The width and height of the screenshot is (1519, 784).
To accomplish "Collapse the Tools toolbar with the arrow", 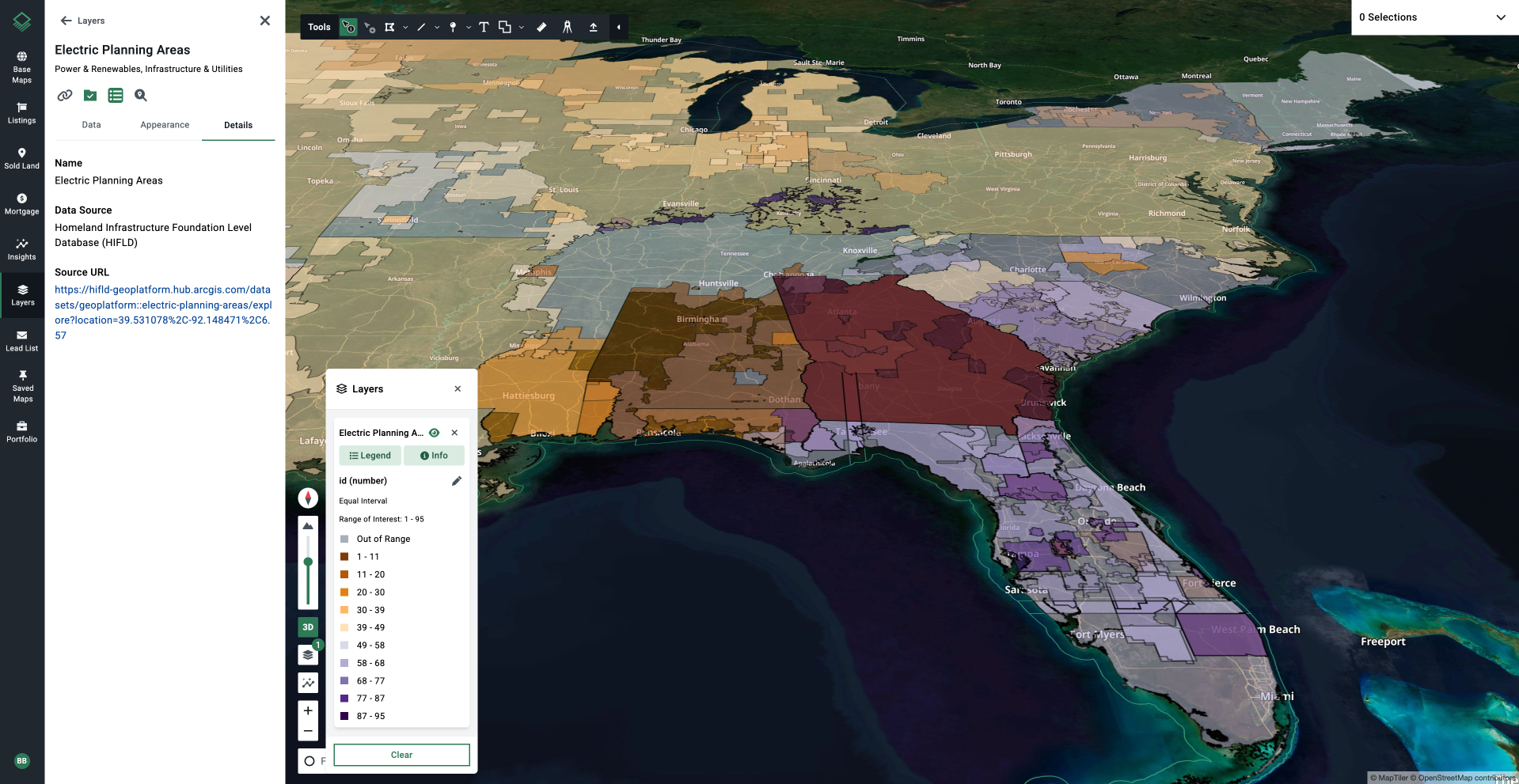I will (x=618, y=27).
